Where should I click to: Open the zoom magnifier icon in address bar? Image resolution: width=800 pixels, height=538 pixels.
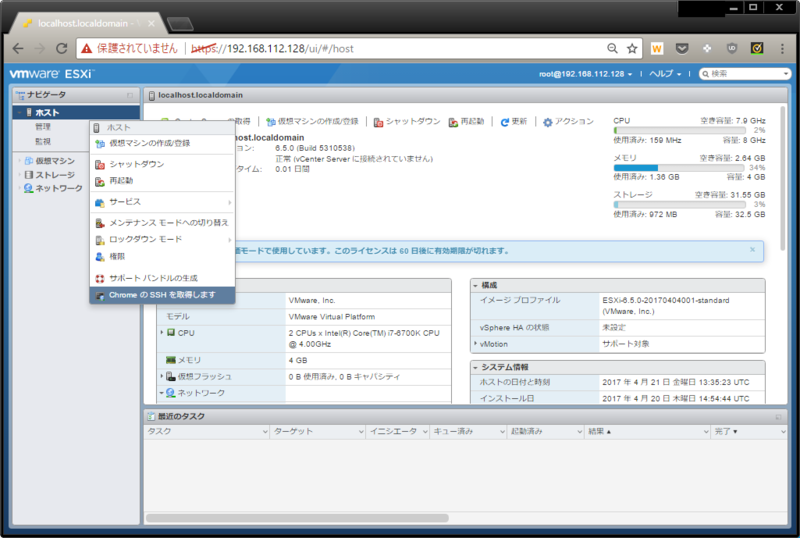(612, 48)
